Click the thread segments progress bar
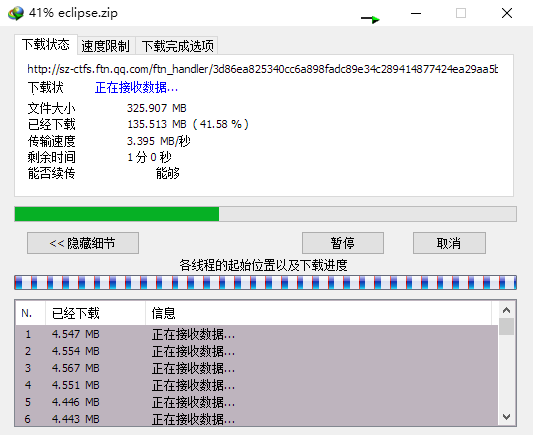 265,283
